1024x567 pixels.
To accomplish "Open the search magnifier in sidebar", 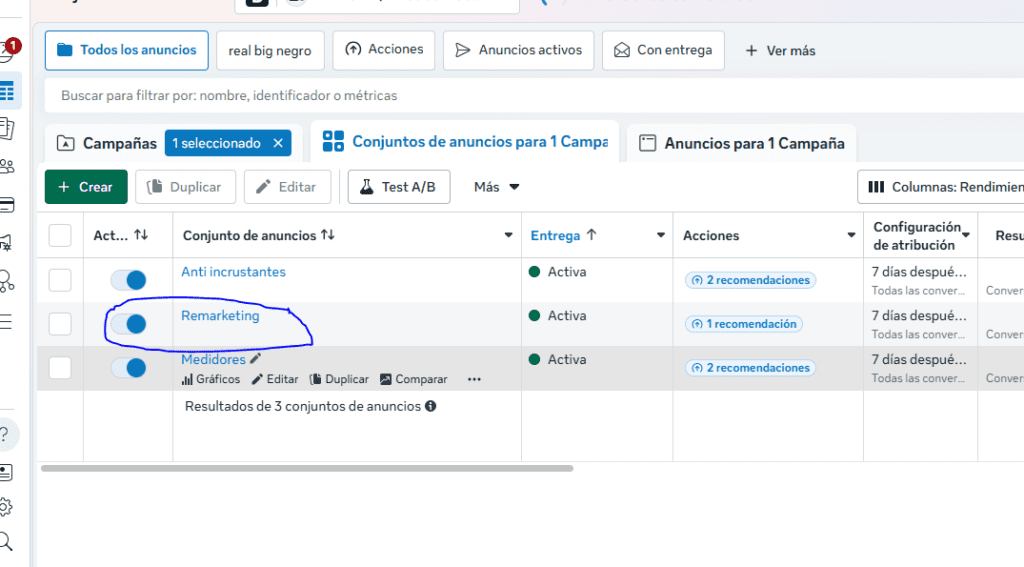I will tap(6, 541).
